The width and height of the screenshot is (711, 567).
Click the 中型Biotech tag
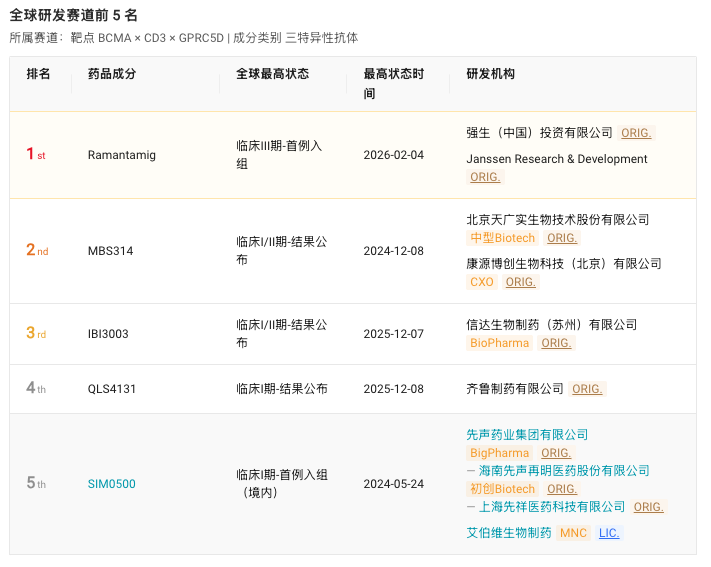point(502,238)
